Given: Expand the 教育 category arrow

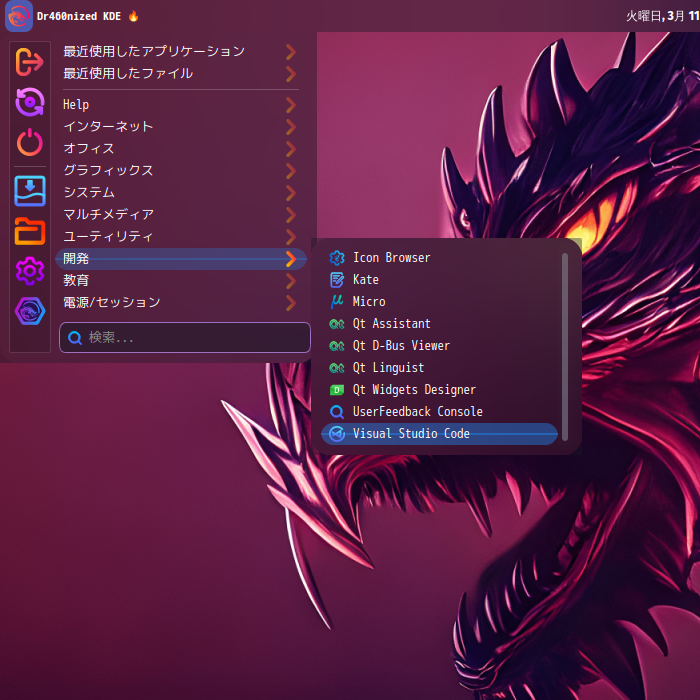Looking at the screenshot, I should click(x=291, y=281).
